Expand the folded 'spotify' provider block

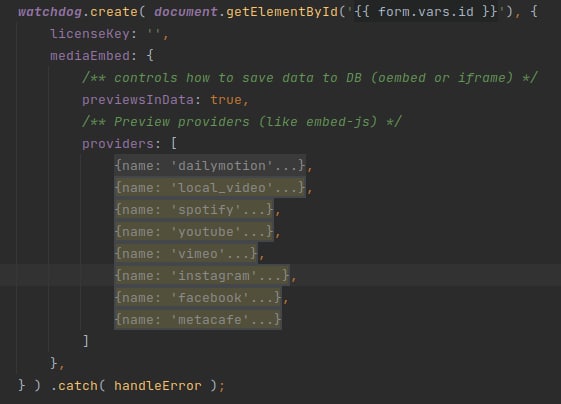194,210
